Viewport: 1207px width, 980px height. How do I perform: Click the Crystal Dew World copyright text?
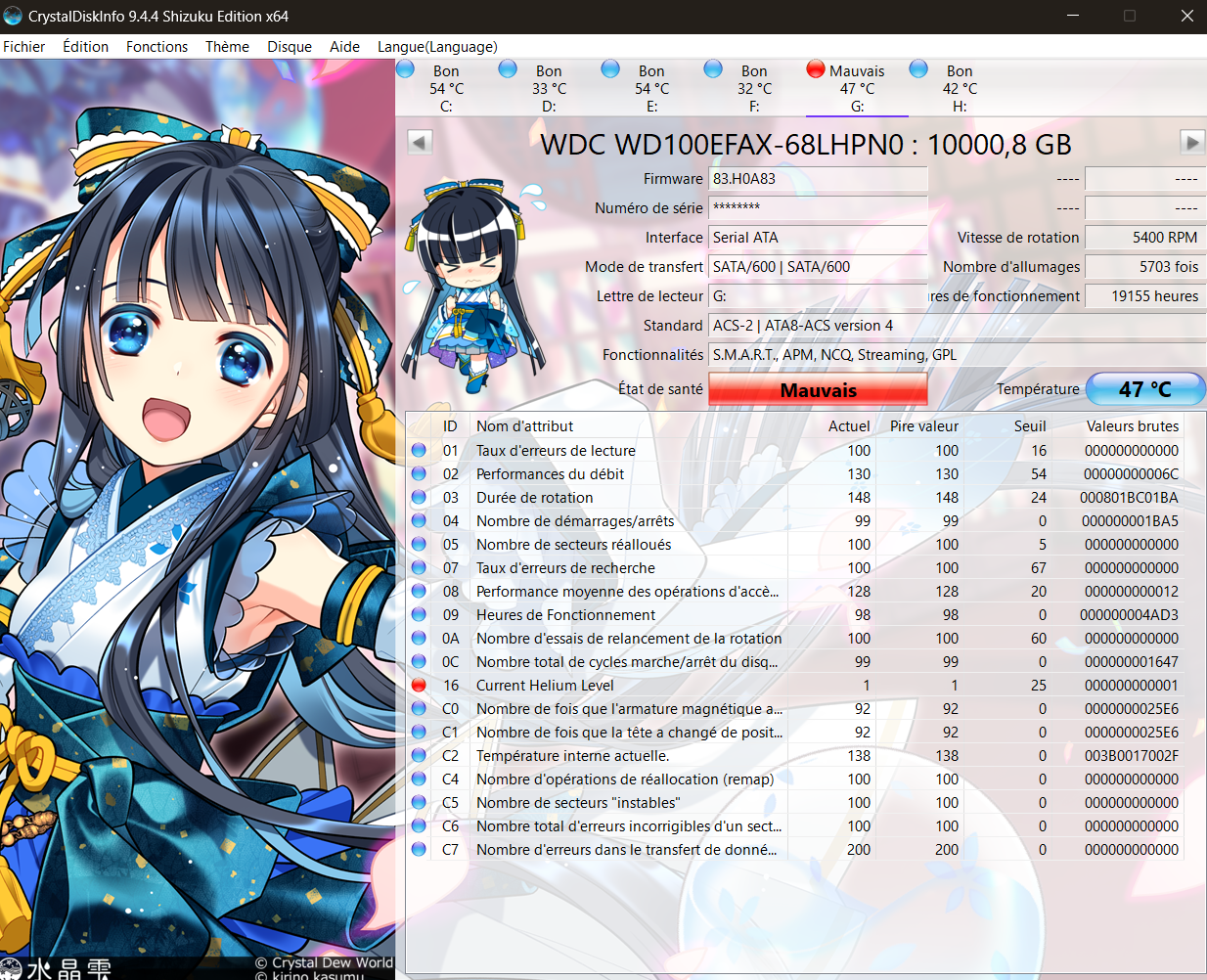click(324, 962)
